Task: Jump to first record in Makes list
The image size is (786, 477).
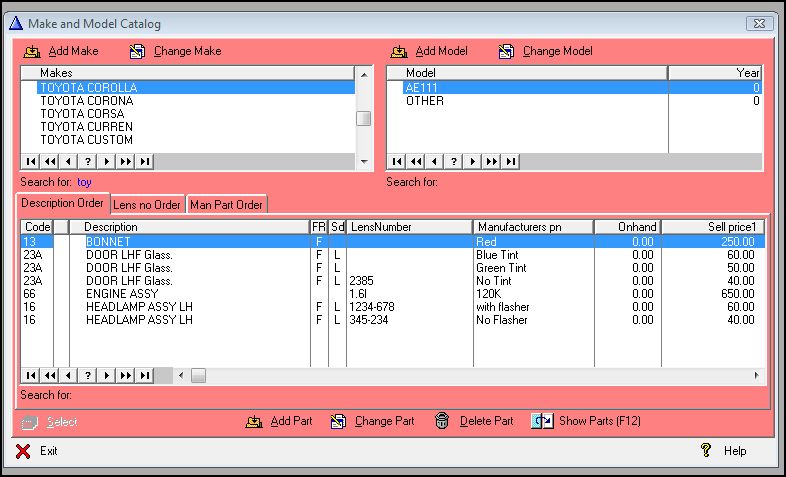Action: coord(31,161)
